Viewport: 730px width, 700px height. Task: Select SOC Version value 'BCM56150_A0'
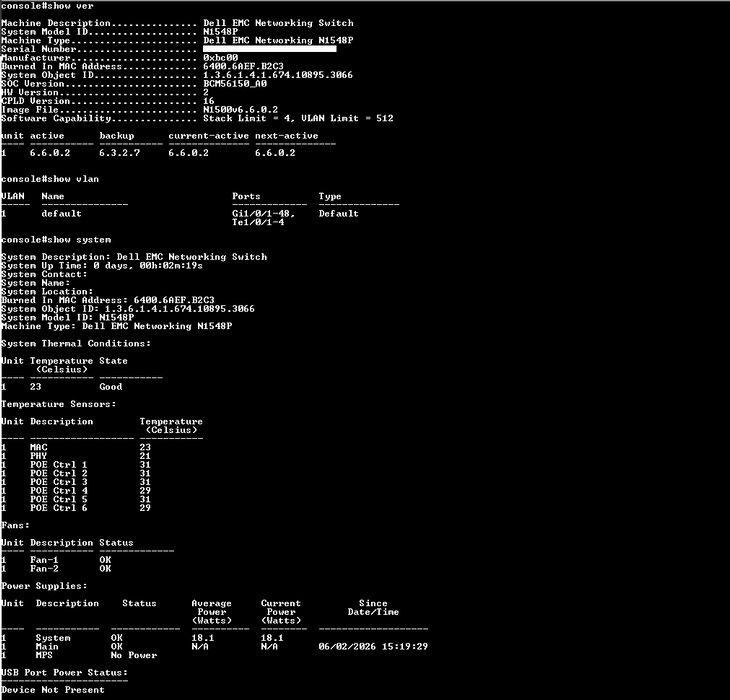pos(235,84)
